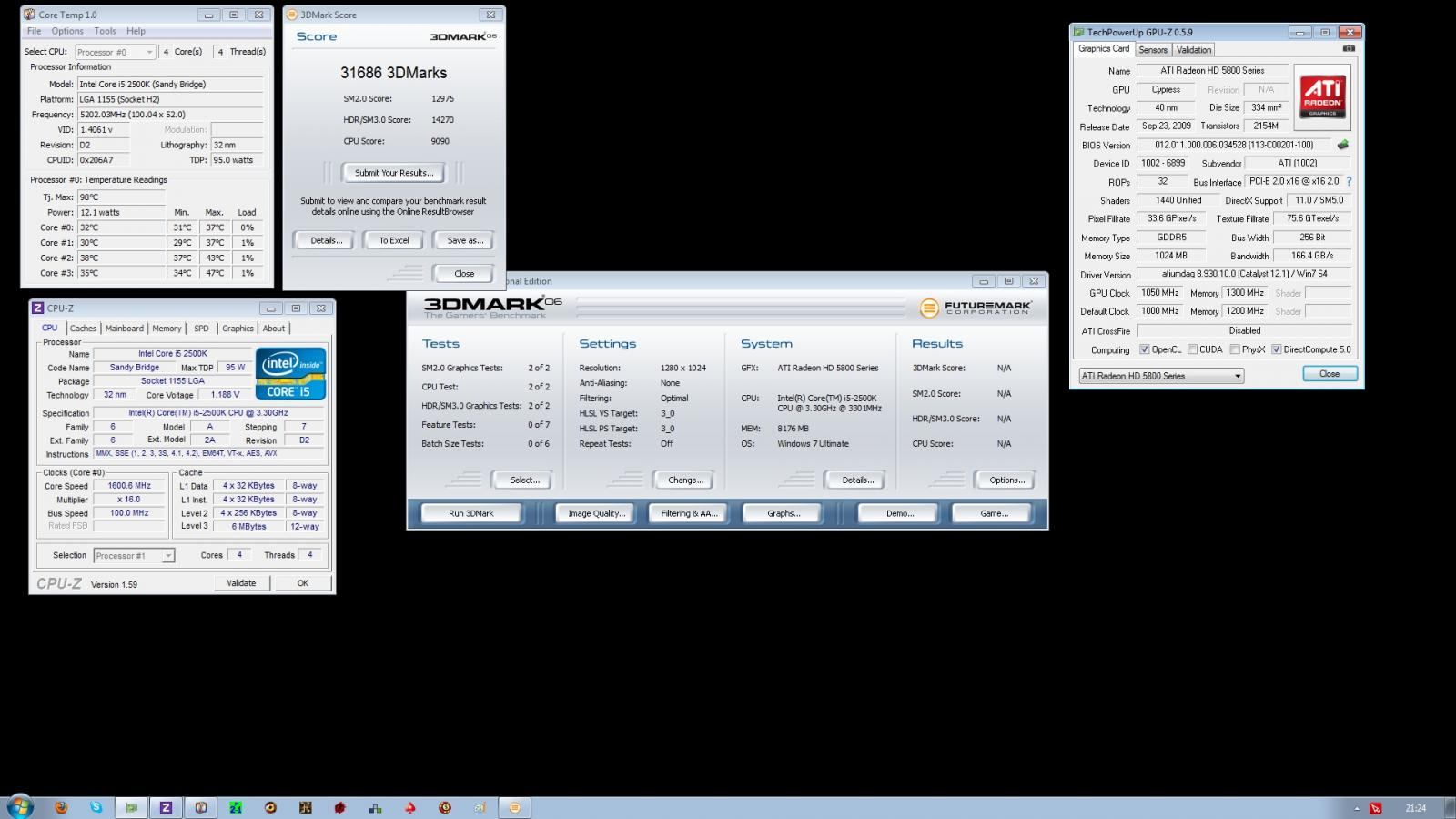Viewport: 1456px width, 819px height.
Task: Click the BIOS save chip icon in GPU-Z
Action: (x=1342, y=145)
